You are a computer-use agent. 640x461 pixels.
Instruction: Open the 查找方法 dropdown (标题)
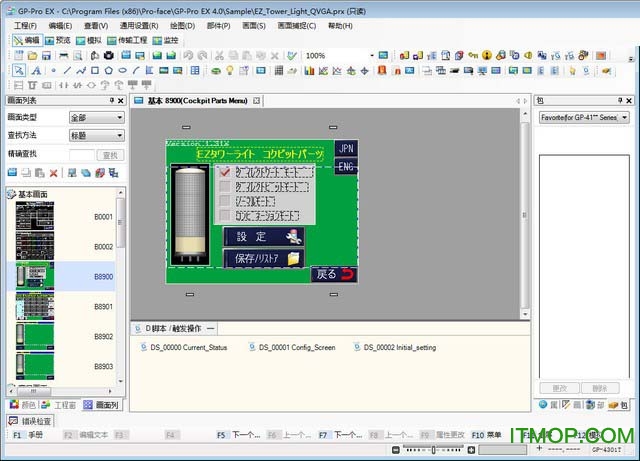(x=97, y=136)
